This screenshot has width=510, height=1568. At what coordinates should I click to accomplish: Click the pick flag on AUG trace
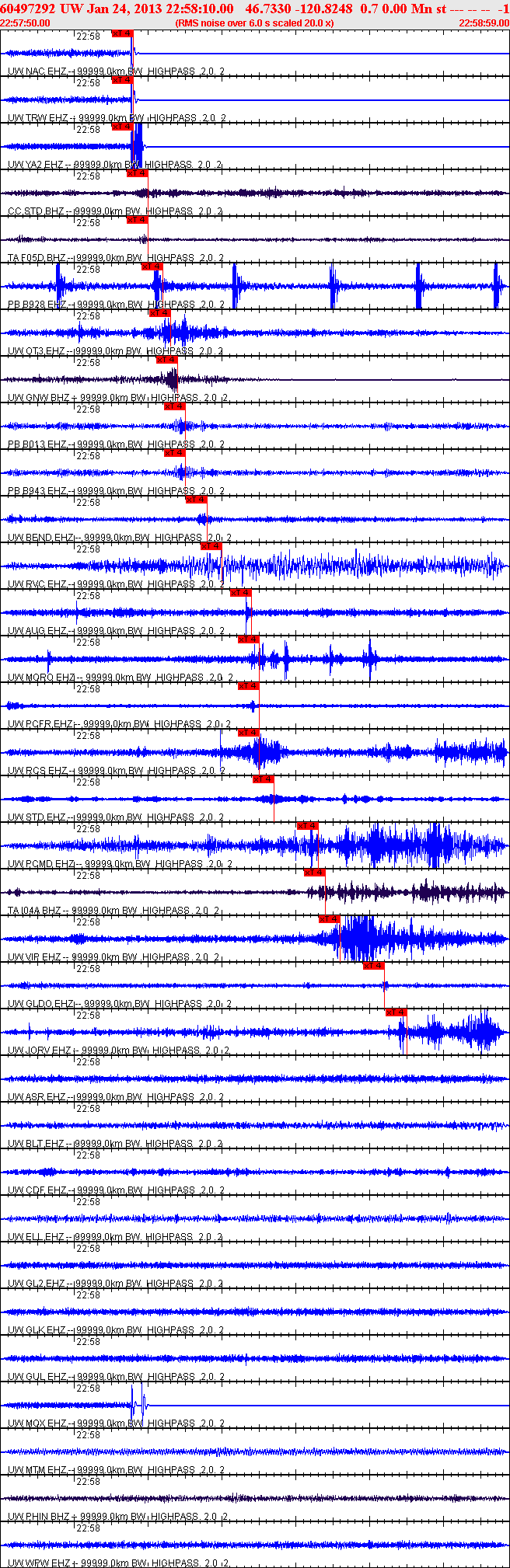[240, 593]
